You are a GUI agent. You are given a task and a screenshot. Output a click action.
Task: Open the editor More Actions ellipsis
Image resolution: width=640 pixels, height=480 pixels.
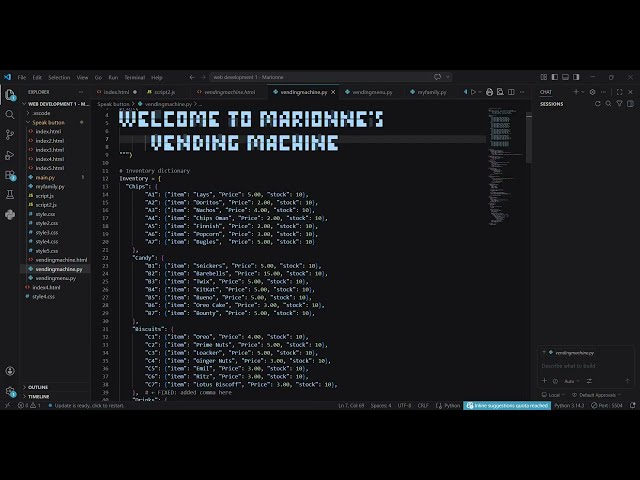coord(522,92)
